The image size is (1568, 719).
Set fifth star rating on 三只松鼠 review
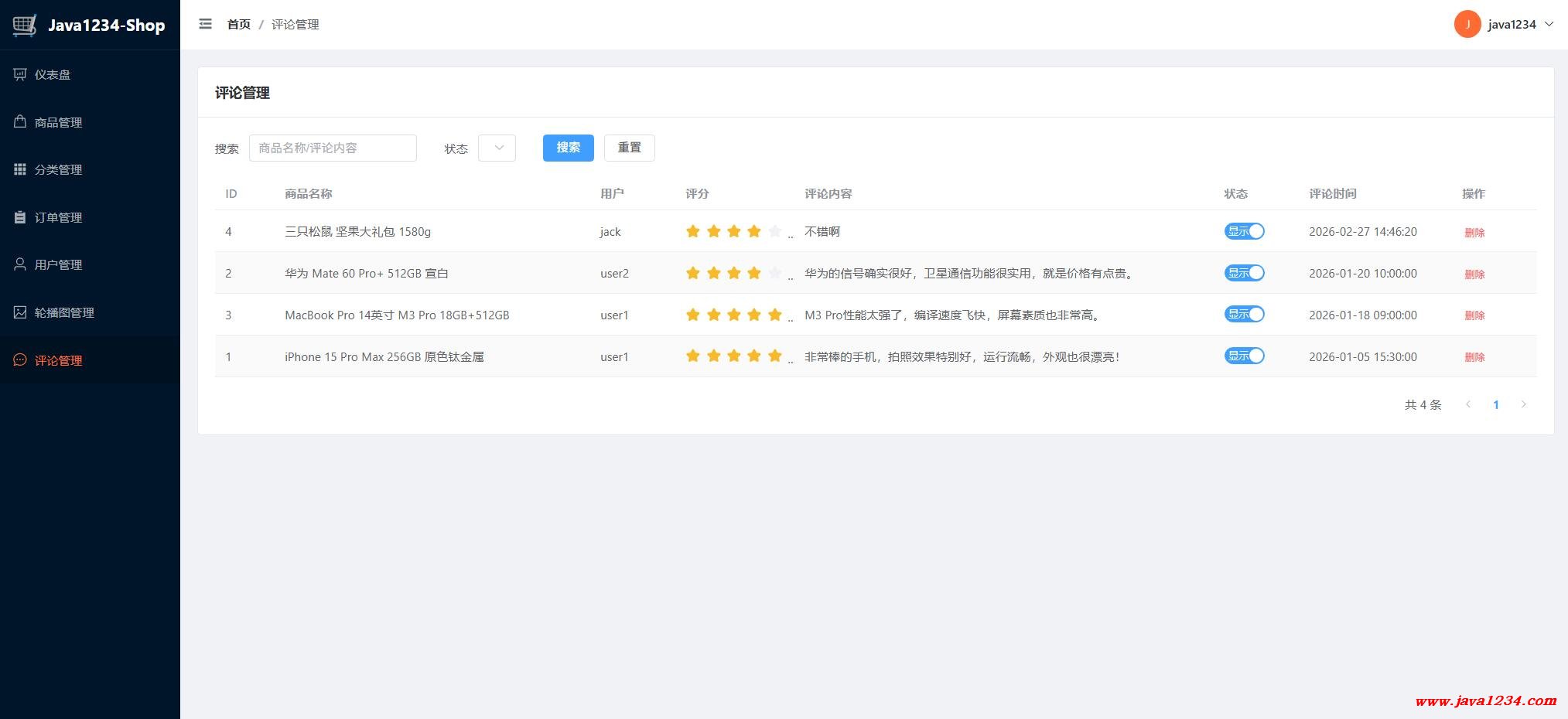(774, 231)
